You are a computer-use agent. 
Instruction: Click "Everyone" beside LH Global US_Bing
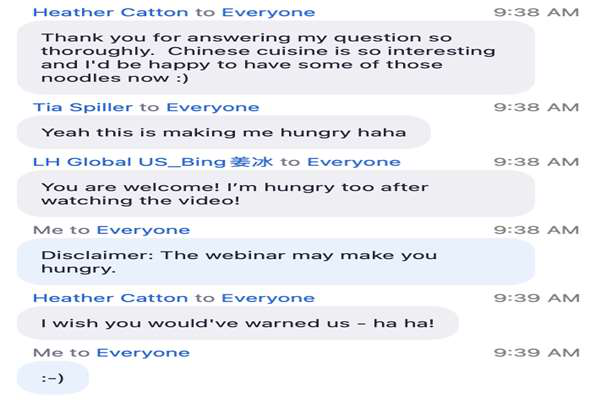pos(353,162)
